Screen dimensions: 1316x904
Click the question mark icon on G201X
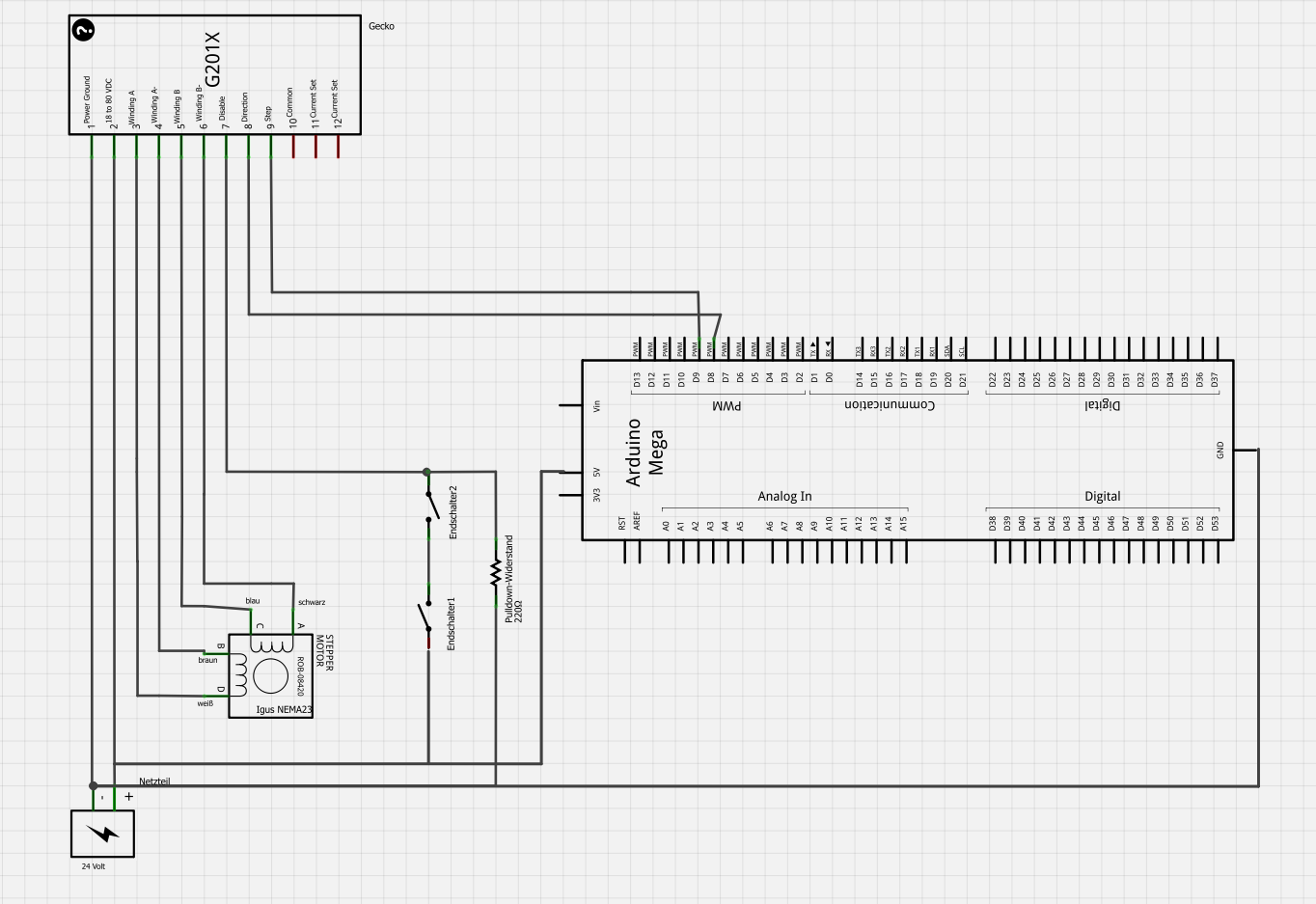pyautogui.click(x=84, y=30)
